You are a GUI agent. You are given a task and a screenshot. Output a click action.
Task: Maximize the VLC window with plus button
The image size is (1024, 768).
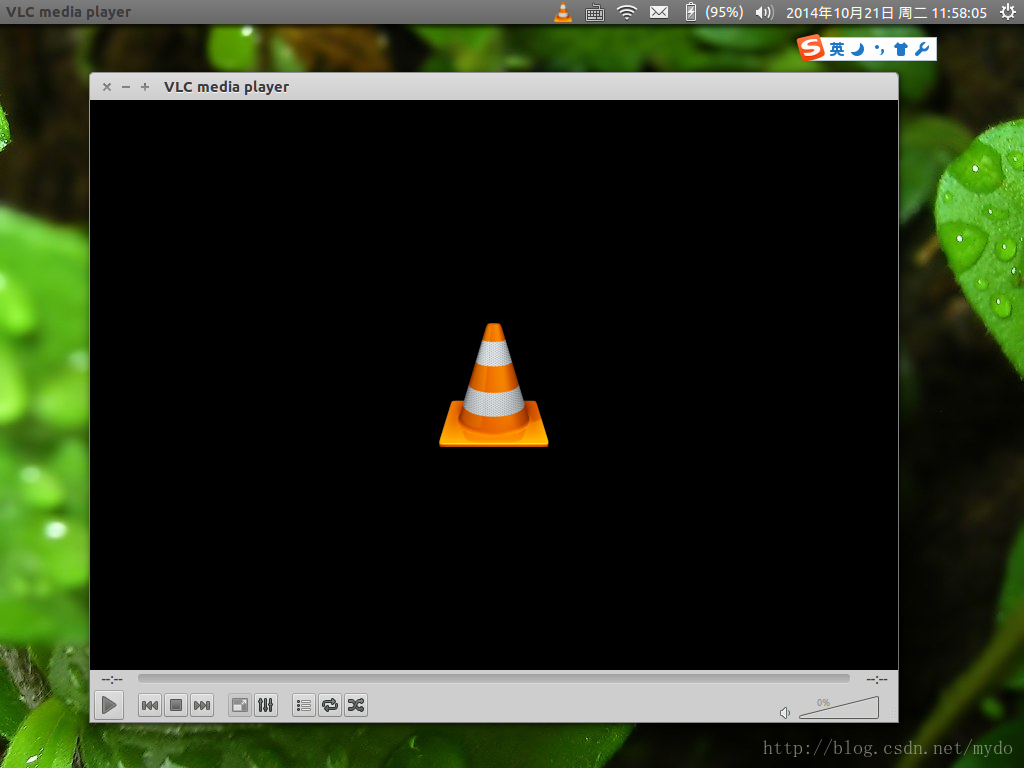coord(145,87)
